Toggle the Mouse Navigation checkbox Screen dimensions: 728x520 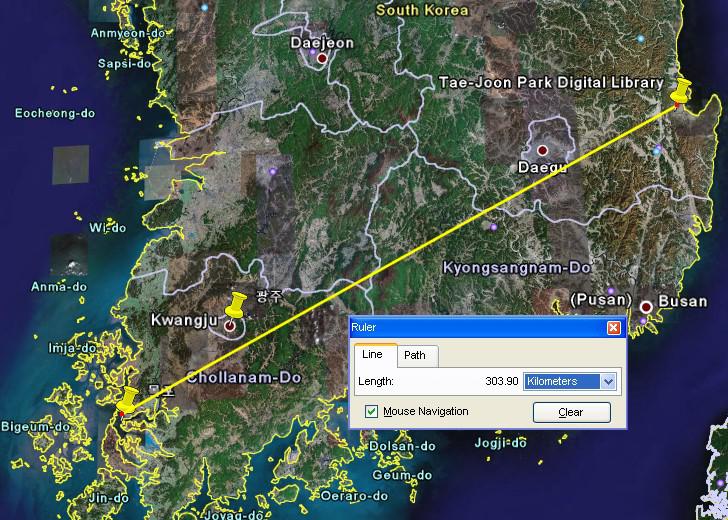(371, 411)
